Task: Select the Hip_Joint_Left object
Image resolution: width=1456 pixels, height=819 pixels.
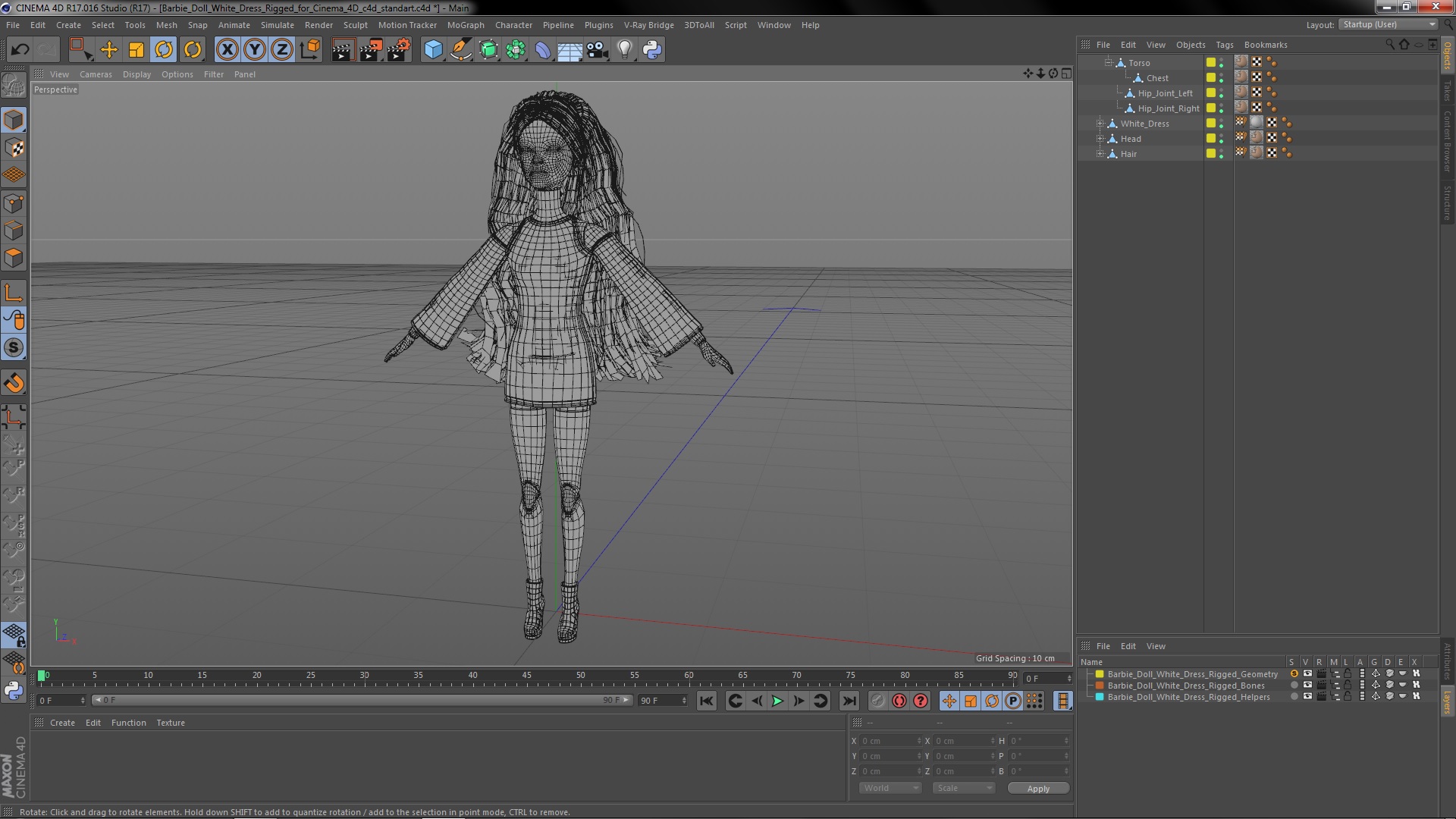Action: (1165, 93)
